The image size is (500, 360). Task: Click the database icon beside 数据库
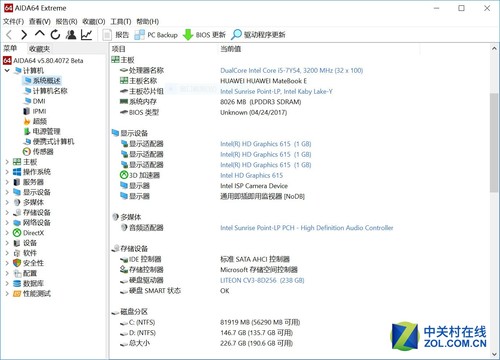pos(17,283)
